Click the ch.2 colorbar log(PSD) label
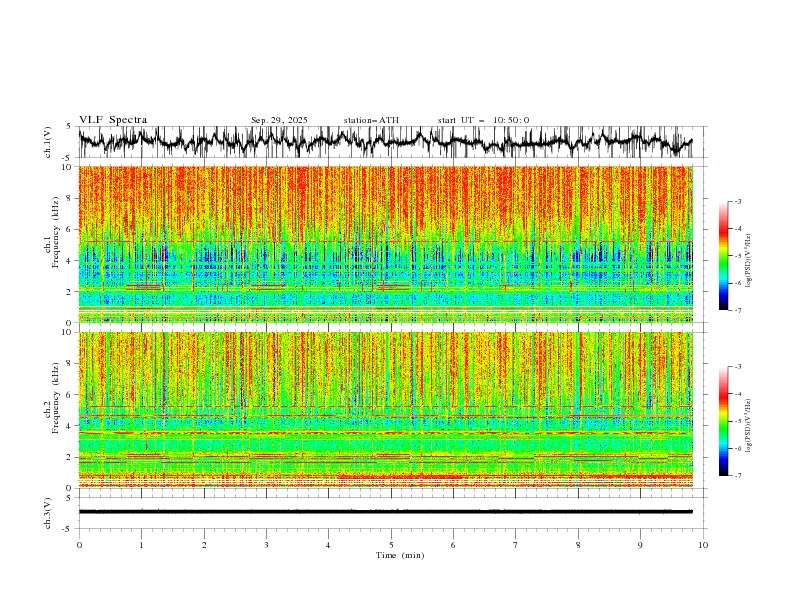 (x=749, y=426)
